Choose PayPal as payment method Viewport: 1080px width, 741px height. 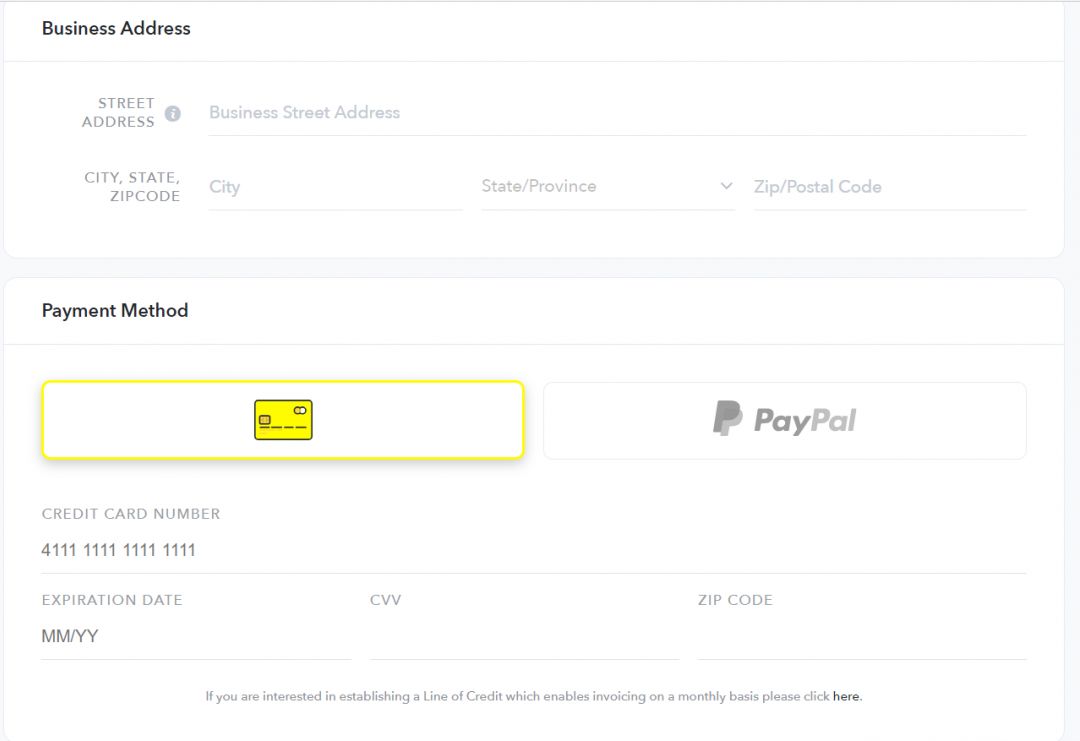click(785, 420)
